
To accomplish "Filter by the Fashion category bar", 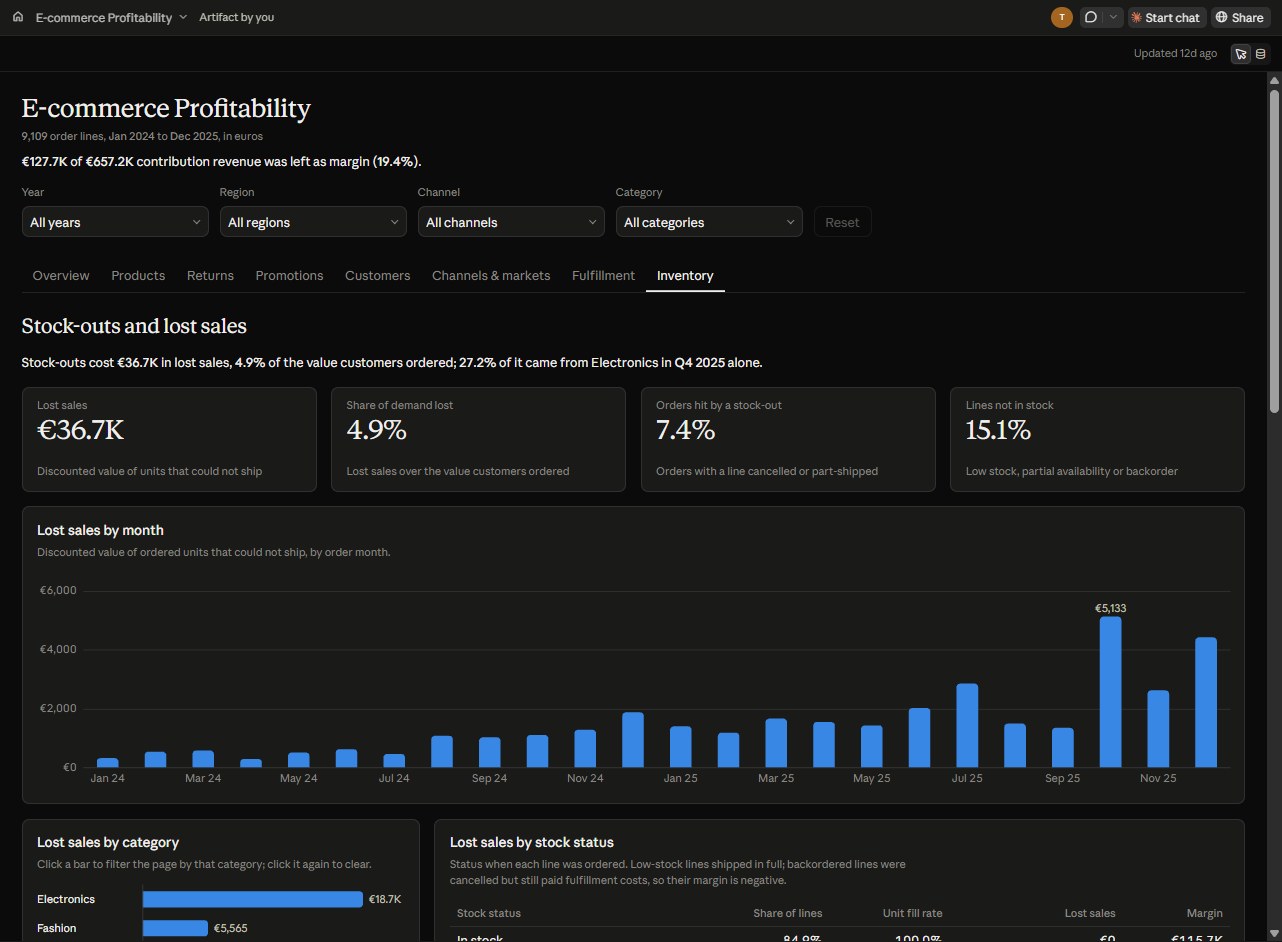I will (175, 928).
